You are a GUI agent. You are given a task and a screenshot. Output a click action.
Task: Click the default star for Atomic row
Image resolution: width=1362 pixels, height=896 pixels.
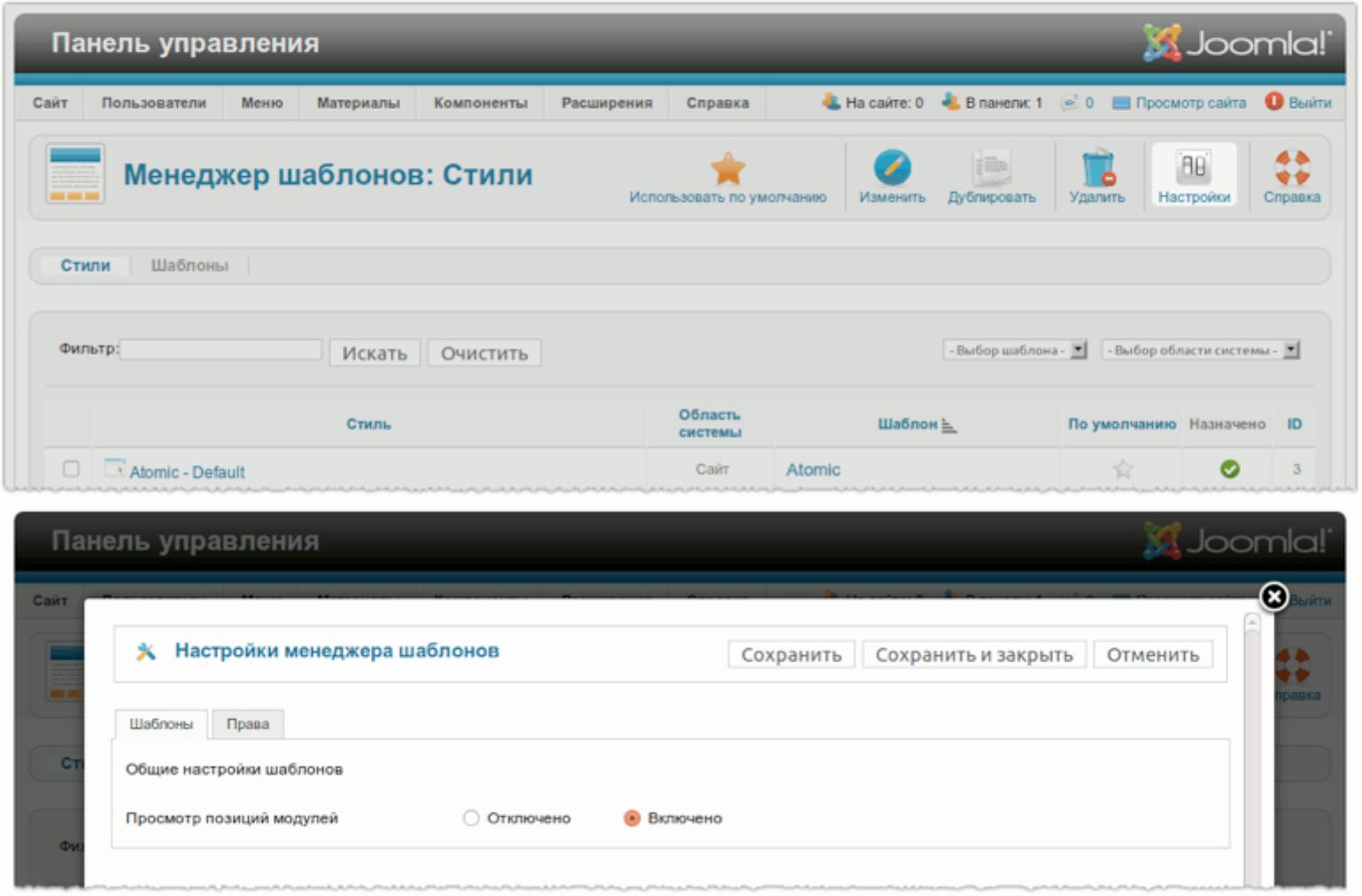click(1122, 469)
